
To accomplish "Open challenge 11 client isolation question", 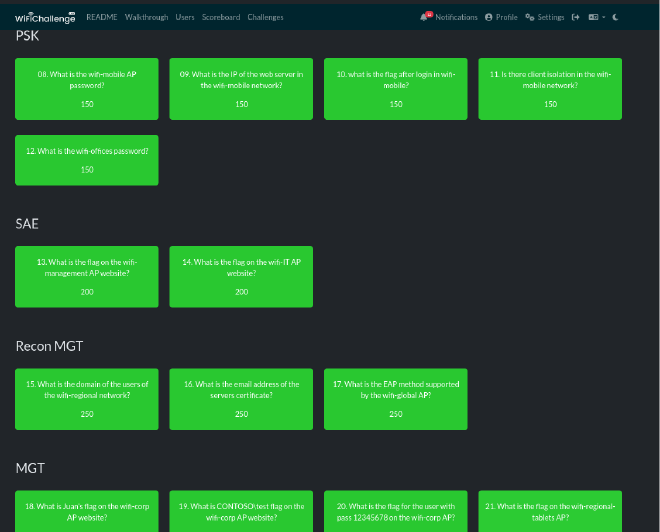I will [550, 89].
